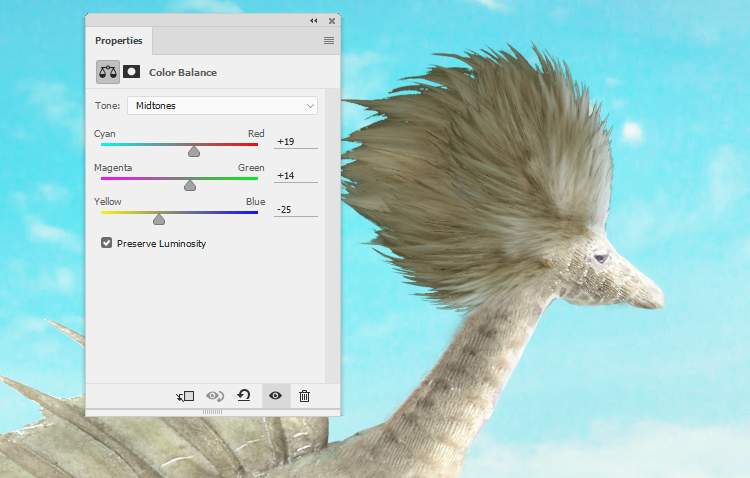
Task: Reset adjustment to defaults
Action: tap(243, 396)
